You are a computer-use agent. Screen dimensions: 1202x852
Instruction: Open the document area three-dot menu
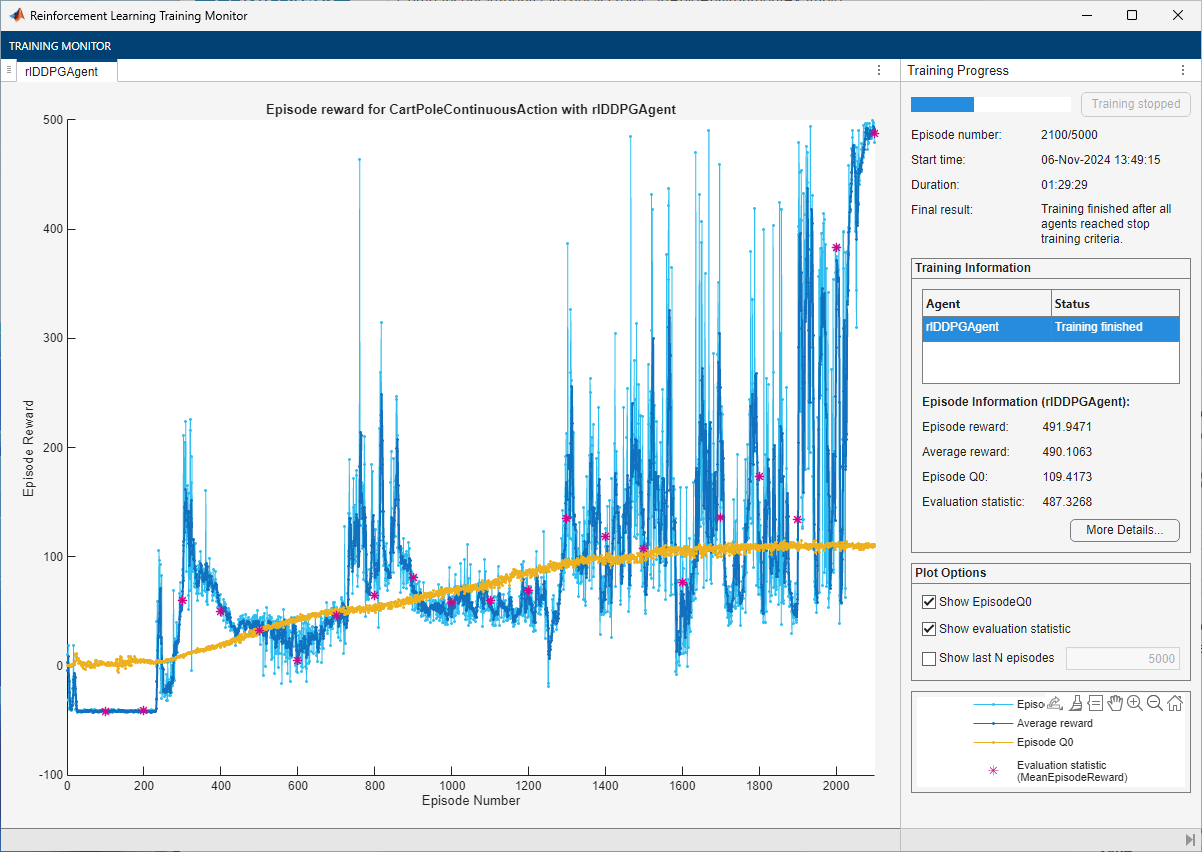tap(879, 71)
